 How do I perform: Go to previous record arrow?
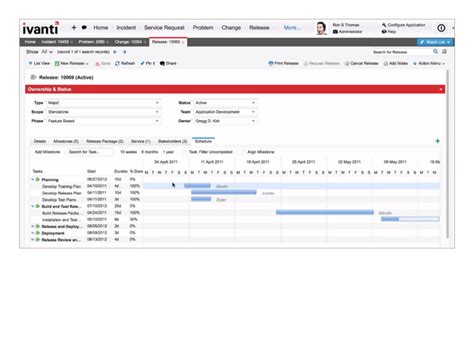pyautogui.click(x=115, y=52)
